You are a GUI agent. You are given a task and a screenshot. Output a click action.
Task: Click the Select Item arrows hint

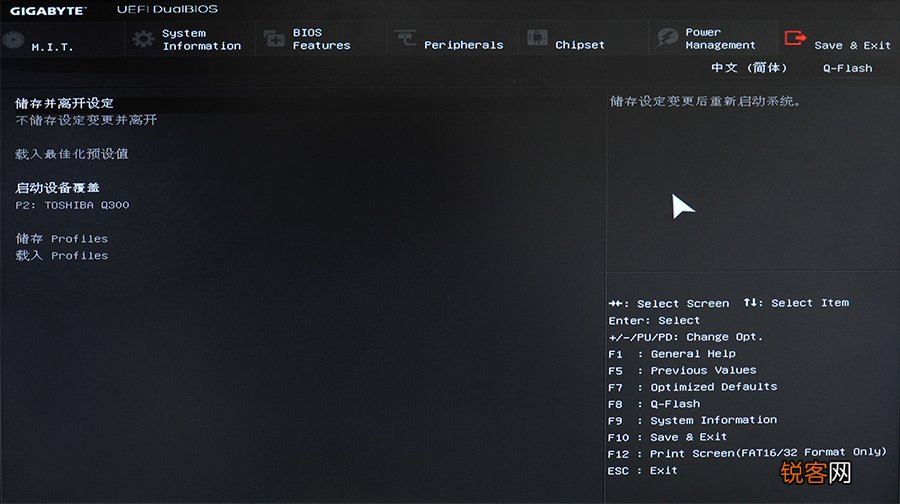coord(796,303)
